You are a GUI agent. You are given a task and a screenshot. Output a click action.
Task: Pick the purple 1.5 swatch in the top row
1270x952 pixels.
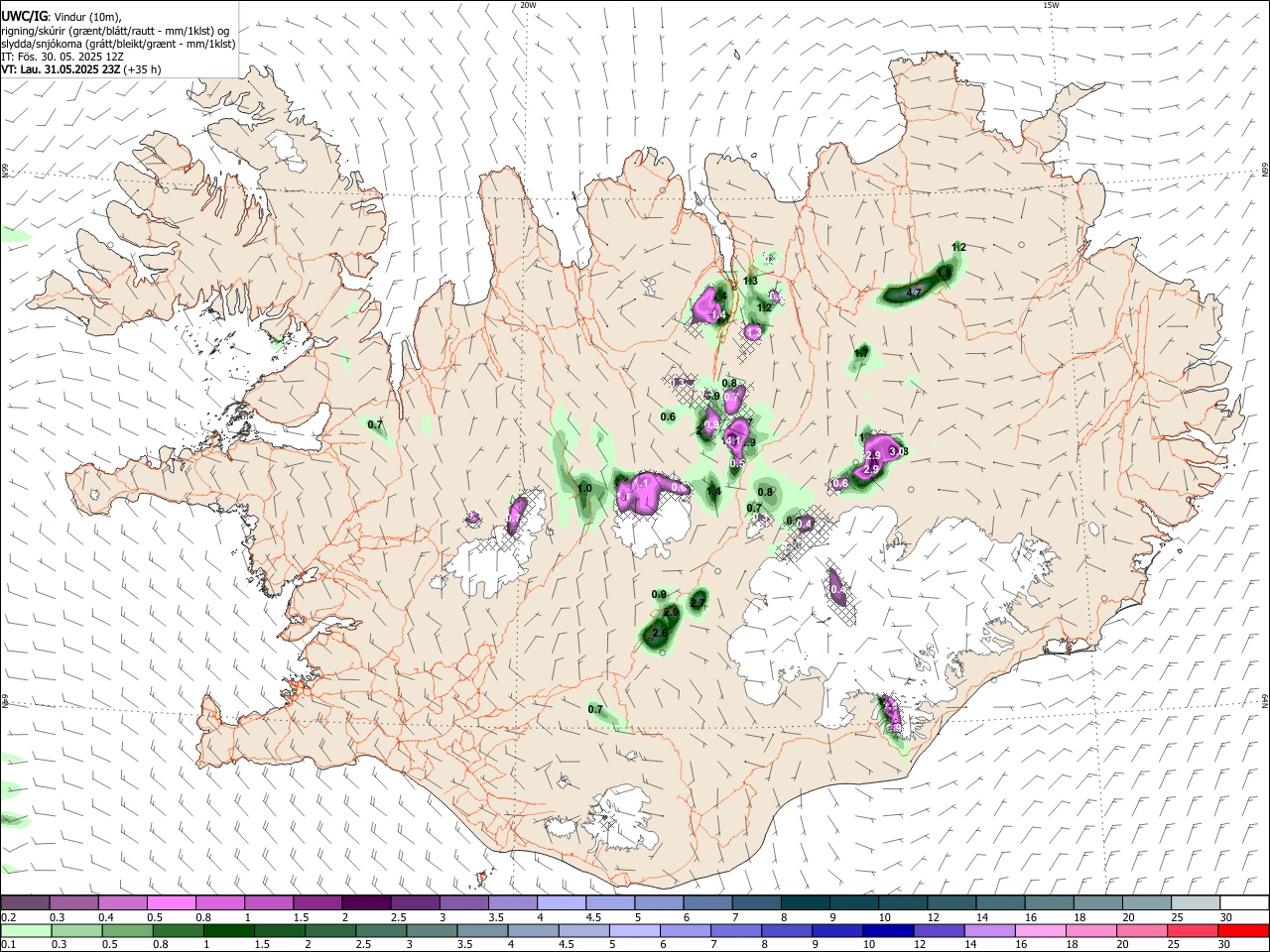pyautogui.click(x=317, y=902)
